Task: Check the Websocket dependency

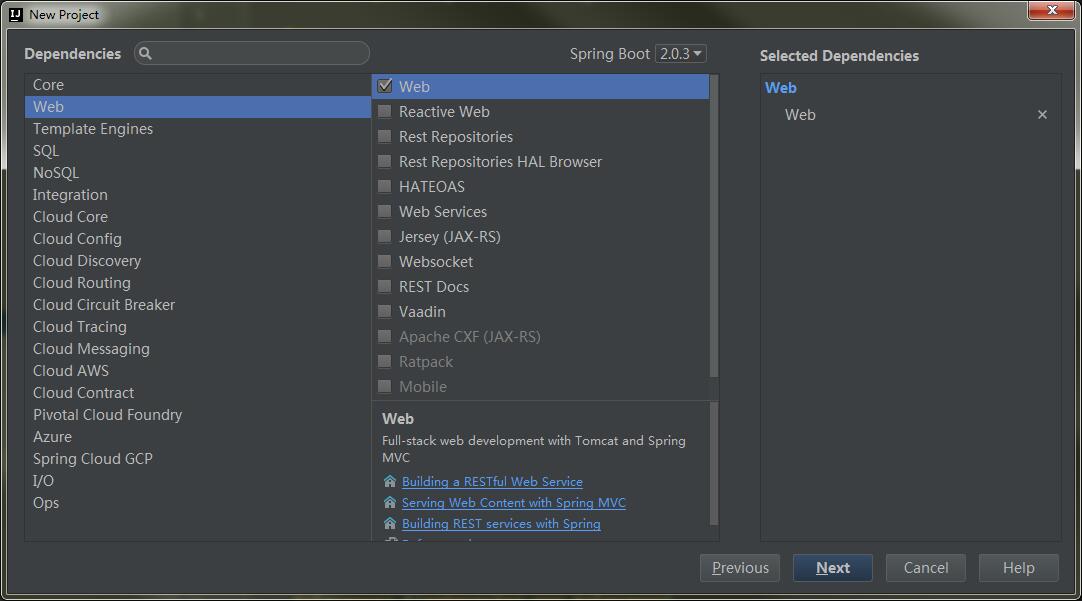Action: (x=385, y=262)
